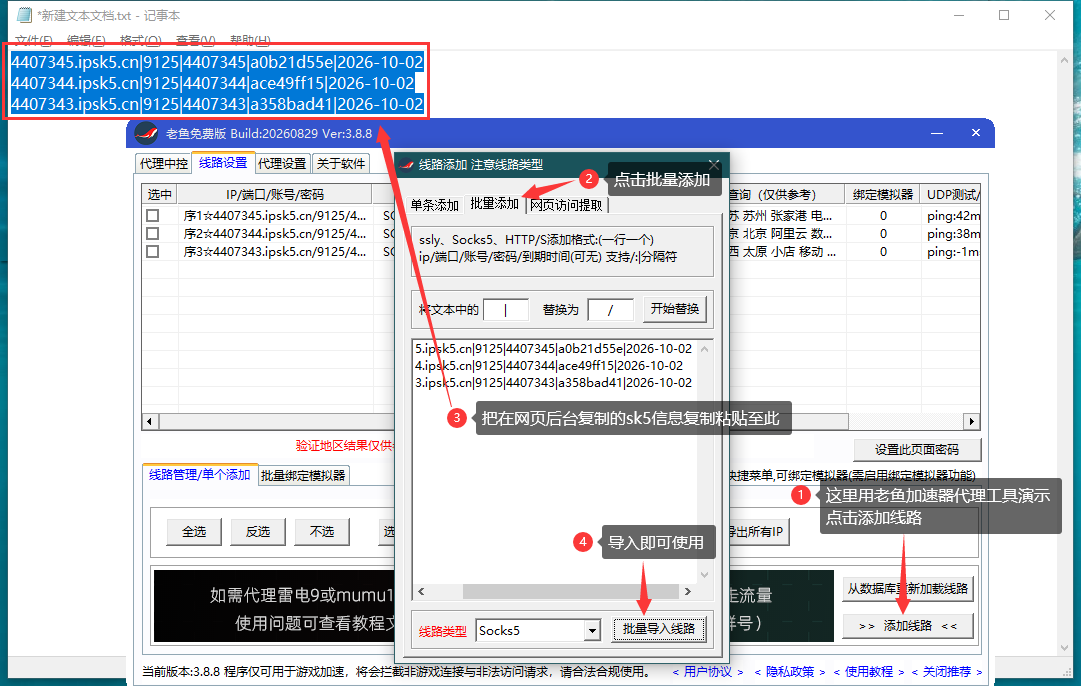The width and height of the screenshot is (1081, 686).
Task: Click the Notepad line starting with 4407343.ipsk5.cn
Action: tap(216, 104)
